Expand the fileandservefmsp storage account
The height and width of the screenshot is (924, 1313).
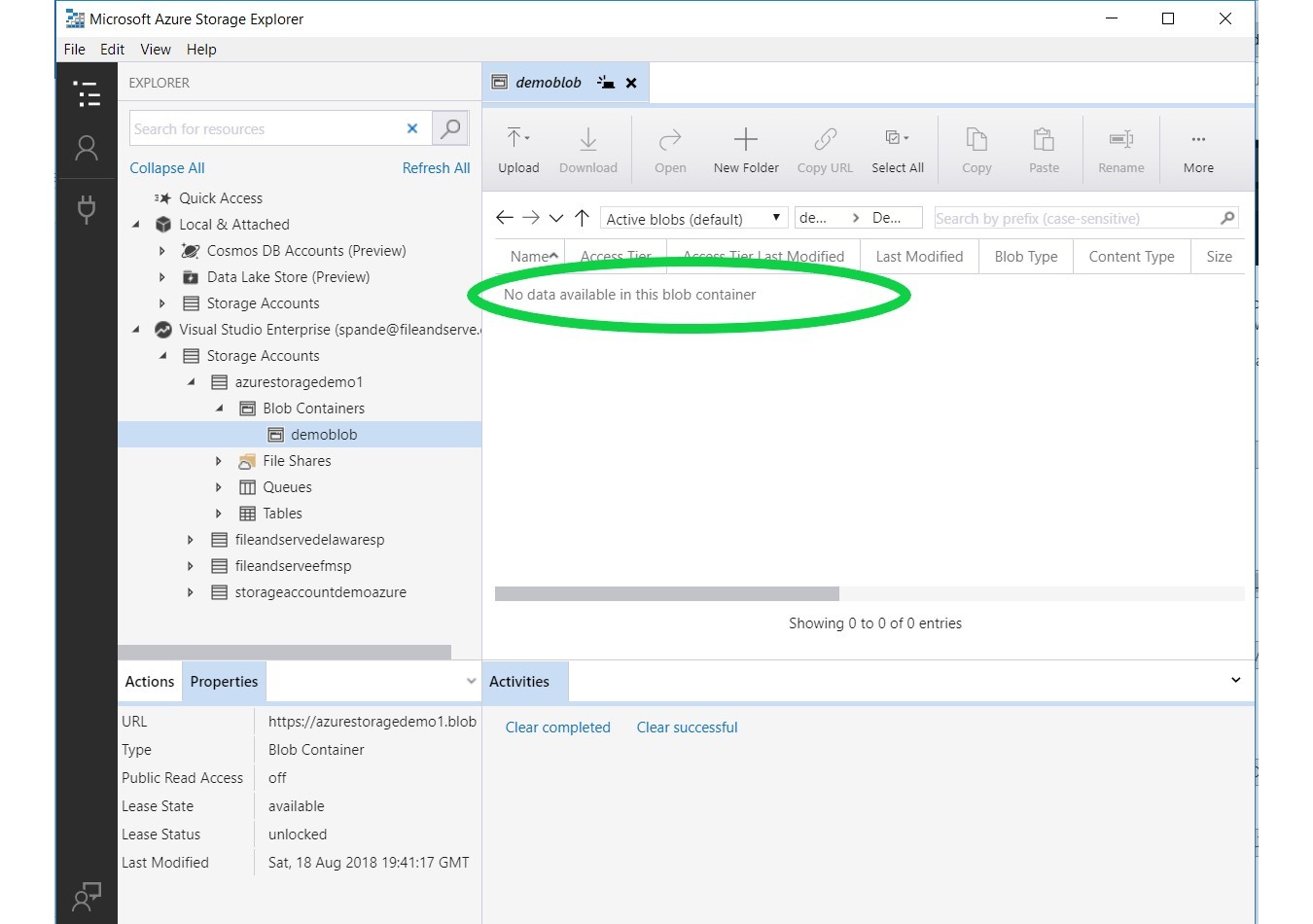click(x=191, y=566)
